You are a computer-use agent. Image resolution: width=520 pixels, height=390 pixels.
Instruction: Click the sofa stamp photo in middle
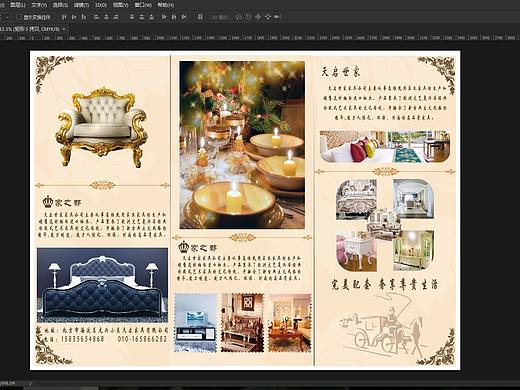pyautogui.click(x=242, y=323)
